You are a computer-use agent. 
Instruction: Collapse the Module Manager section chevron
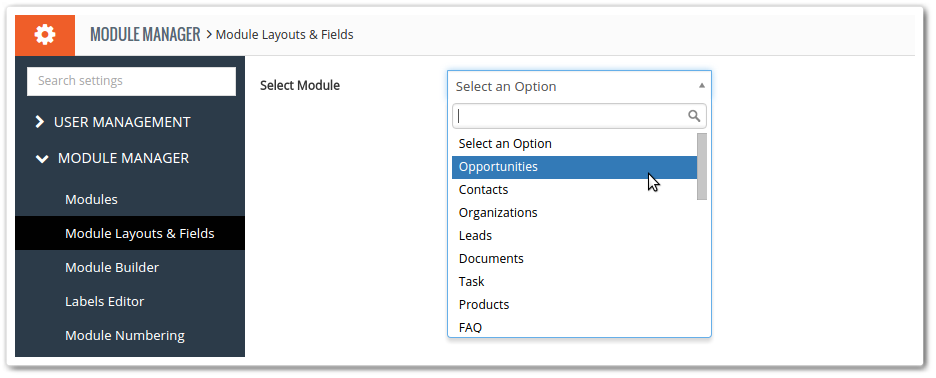coord(42,159)
